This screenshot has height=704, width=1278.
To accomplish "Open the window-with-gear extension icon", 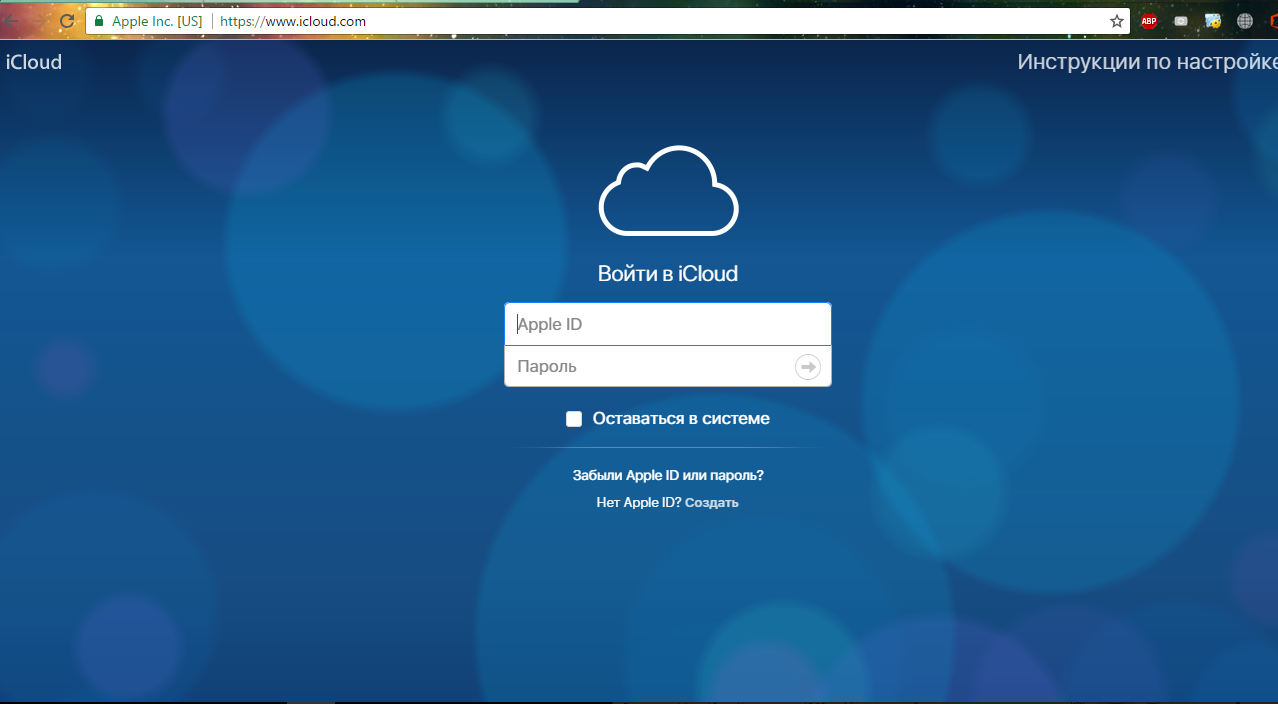I will 1213,21.
